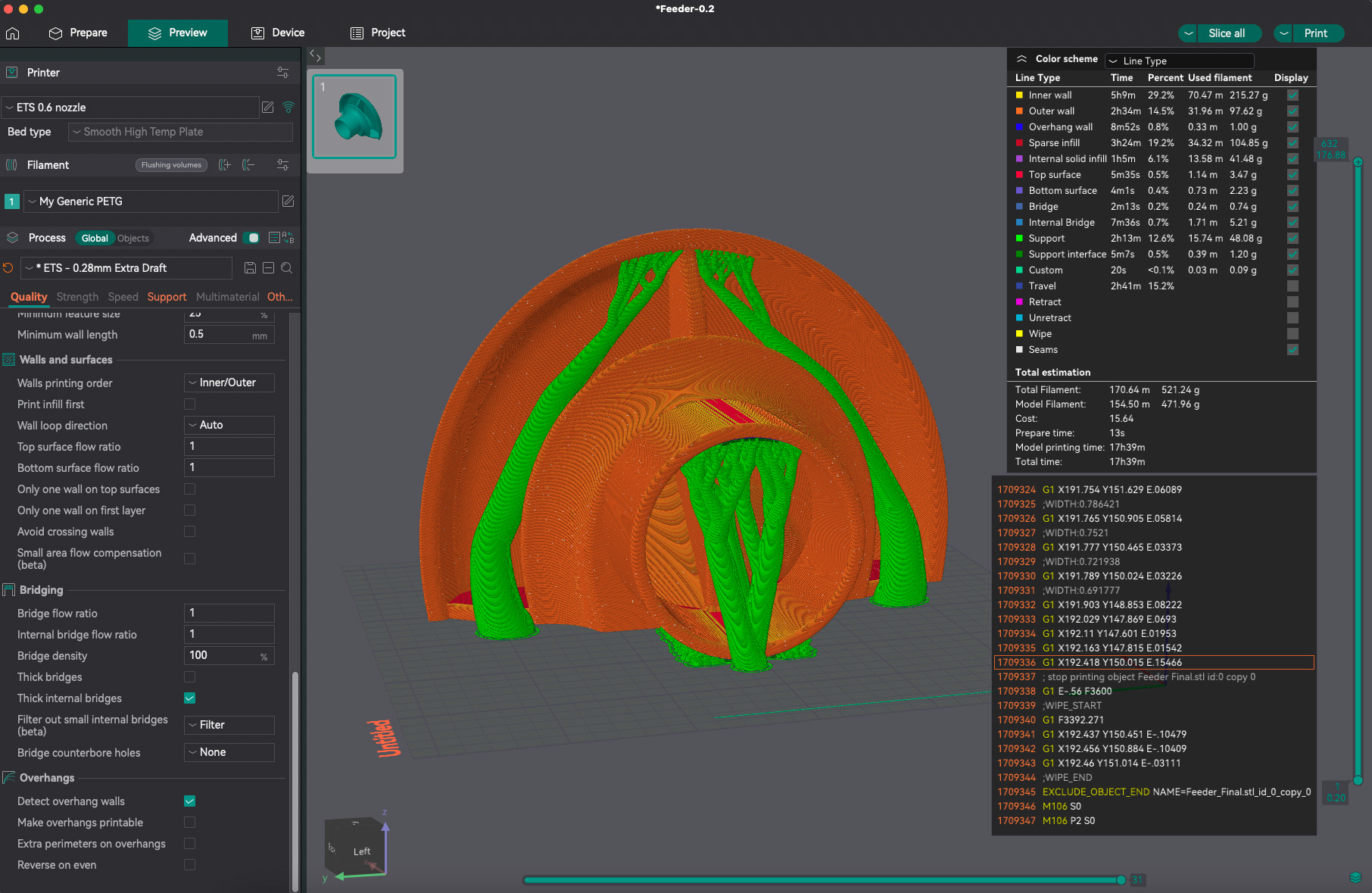Open Slice all dropdown arrow
The width and height of the screenshot is (1372, 893).
1188,33
